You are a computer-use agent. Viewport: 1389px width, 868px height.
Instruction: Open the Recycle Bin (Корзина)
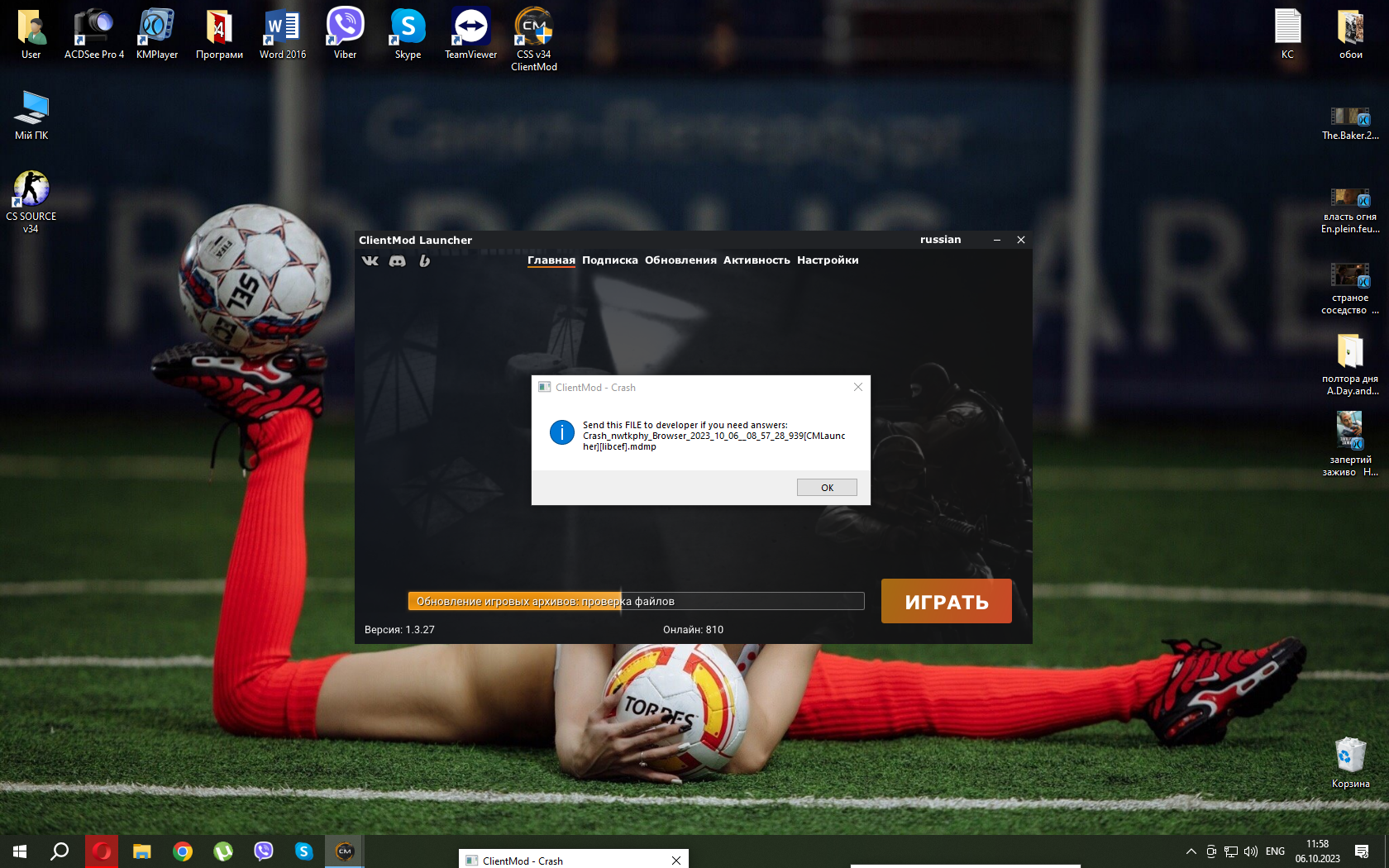(1349, 762)
